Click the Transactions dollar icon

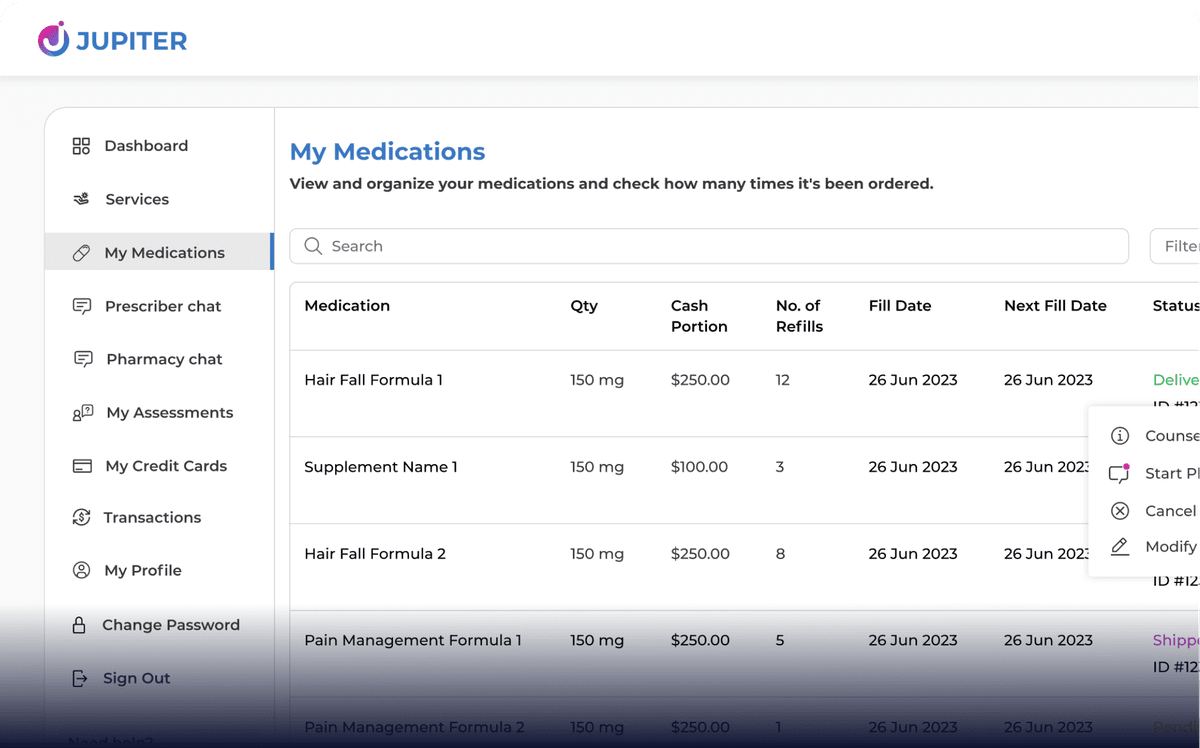(82, 518)
